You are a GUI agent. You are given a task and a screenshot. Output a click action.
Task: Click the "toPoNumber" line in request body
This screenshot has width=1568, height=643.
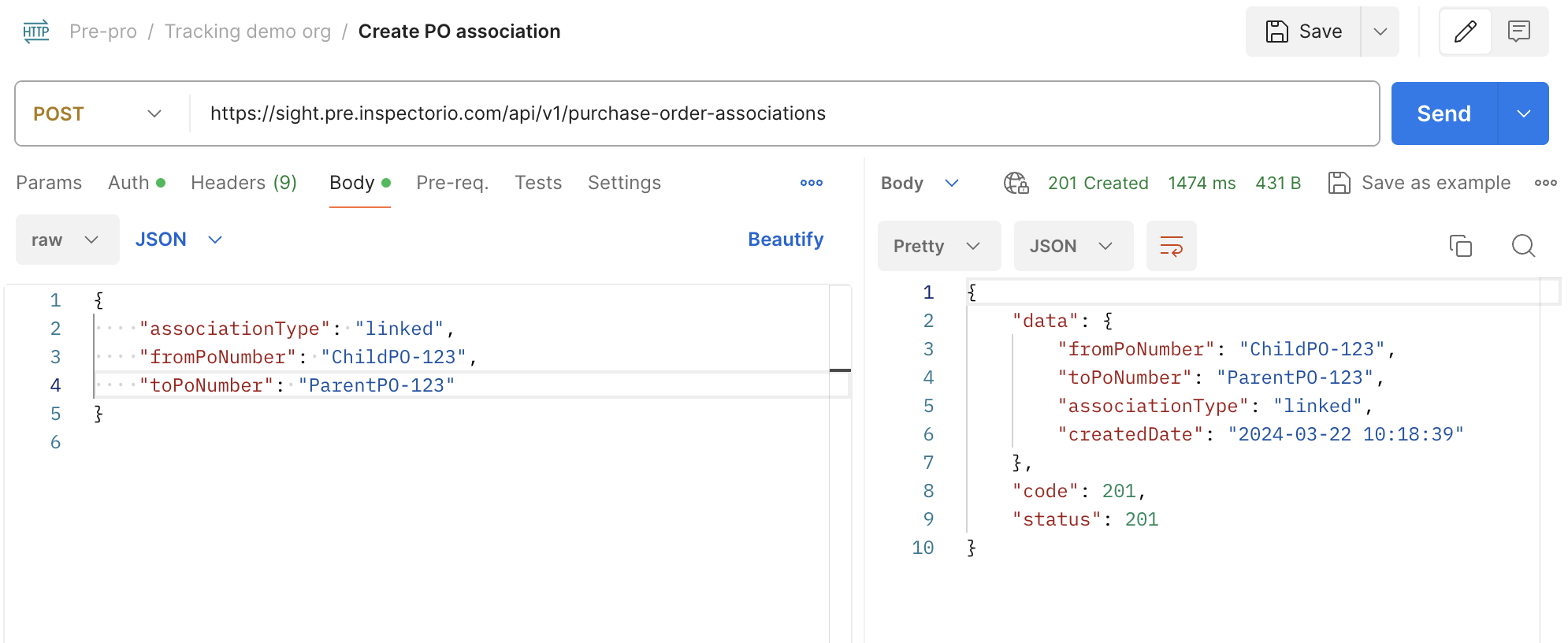pyautogui.click(x=297, y=385)
